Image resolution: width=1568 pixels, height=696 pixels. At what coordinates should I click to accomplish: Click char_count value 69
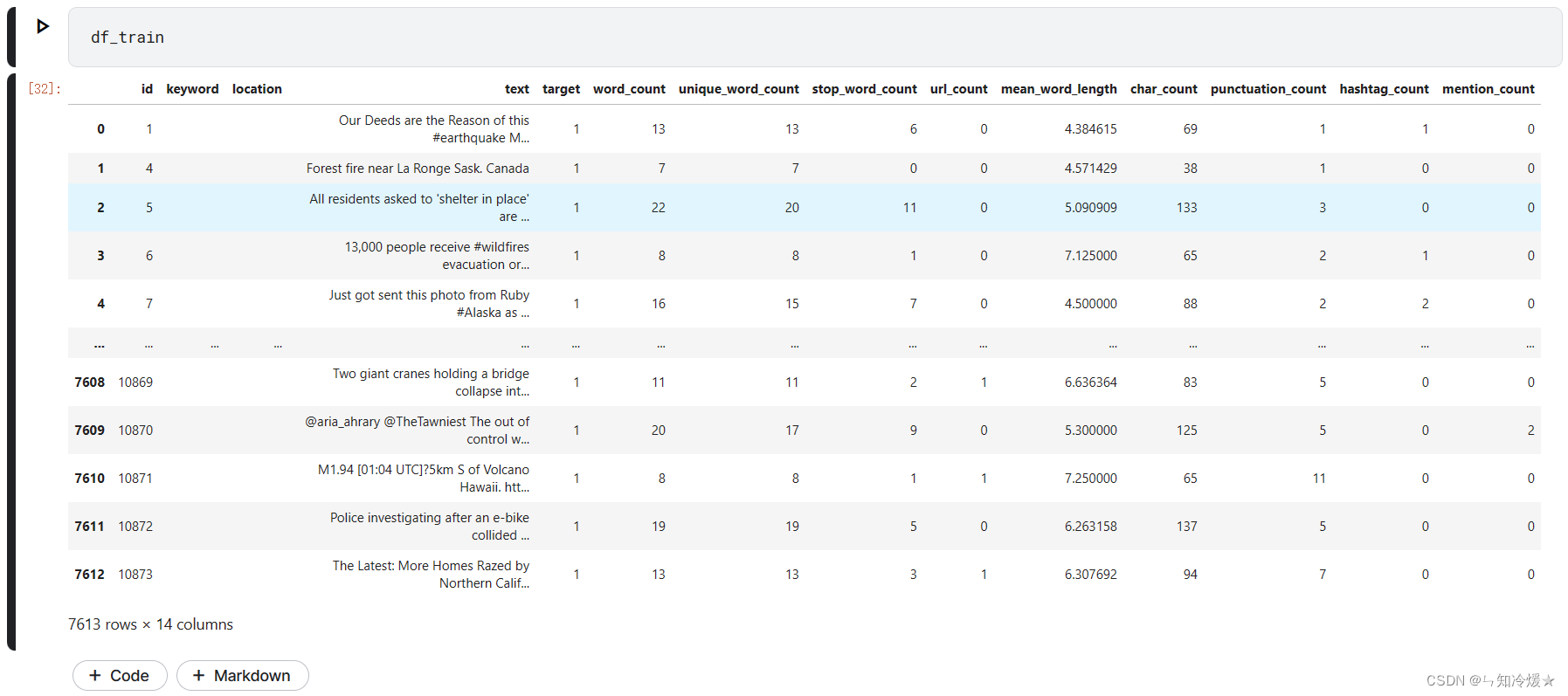1190,129
